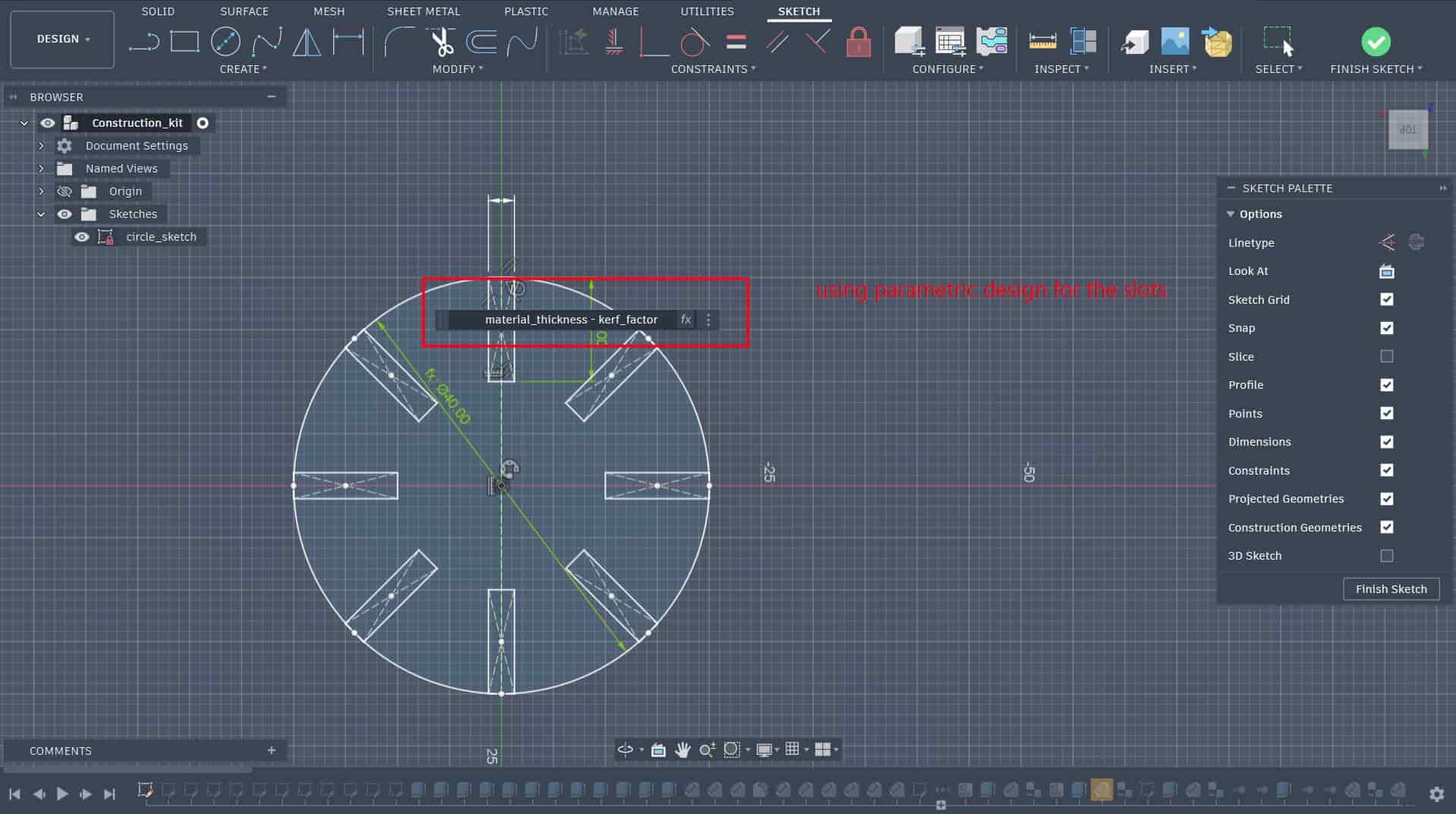
Task: Switch to the MESH tab
Action: click(329, 11)
